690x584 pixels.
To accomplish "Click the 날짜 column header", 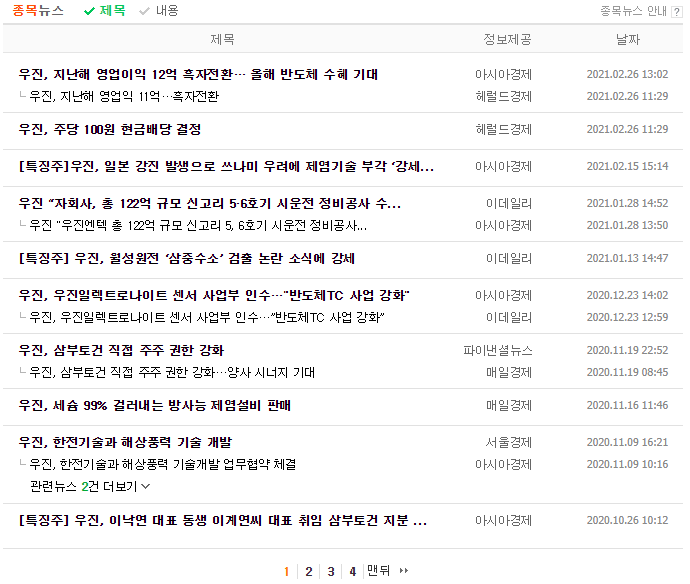I will click(628, 40).
